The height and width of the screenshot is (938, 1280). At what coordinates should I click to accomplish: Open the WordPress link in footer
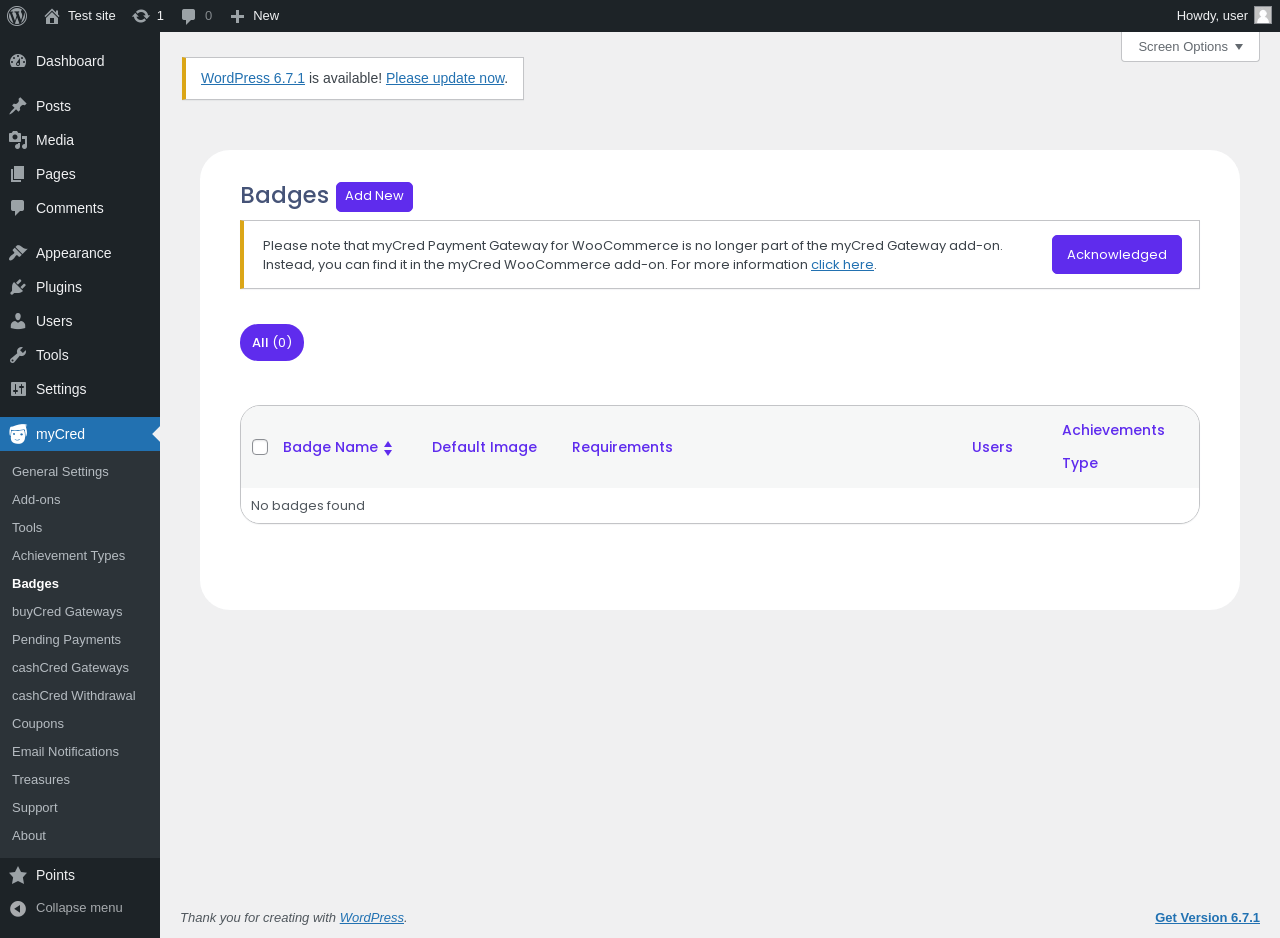[372, 917]
